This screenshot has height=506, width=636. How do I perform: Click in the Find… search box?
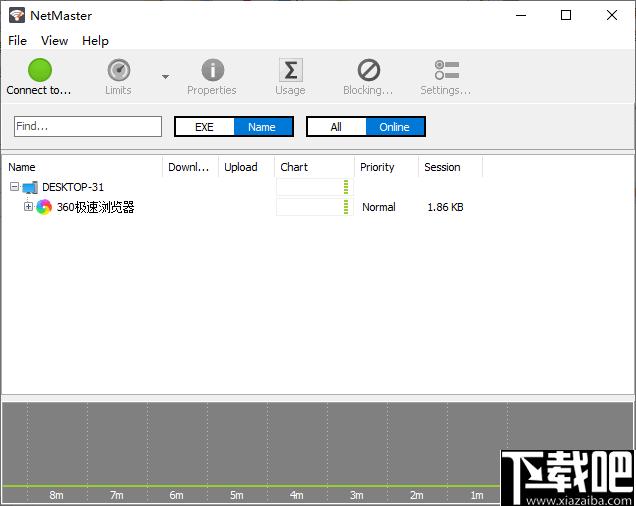pyautogui.click(x=88, y=127)
